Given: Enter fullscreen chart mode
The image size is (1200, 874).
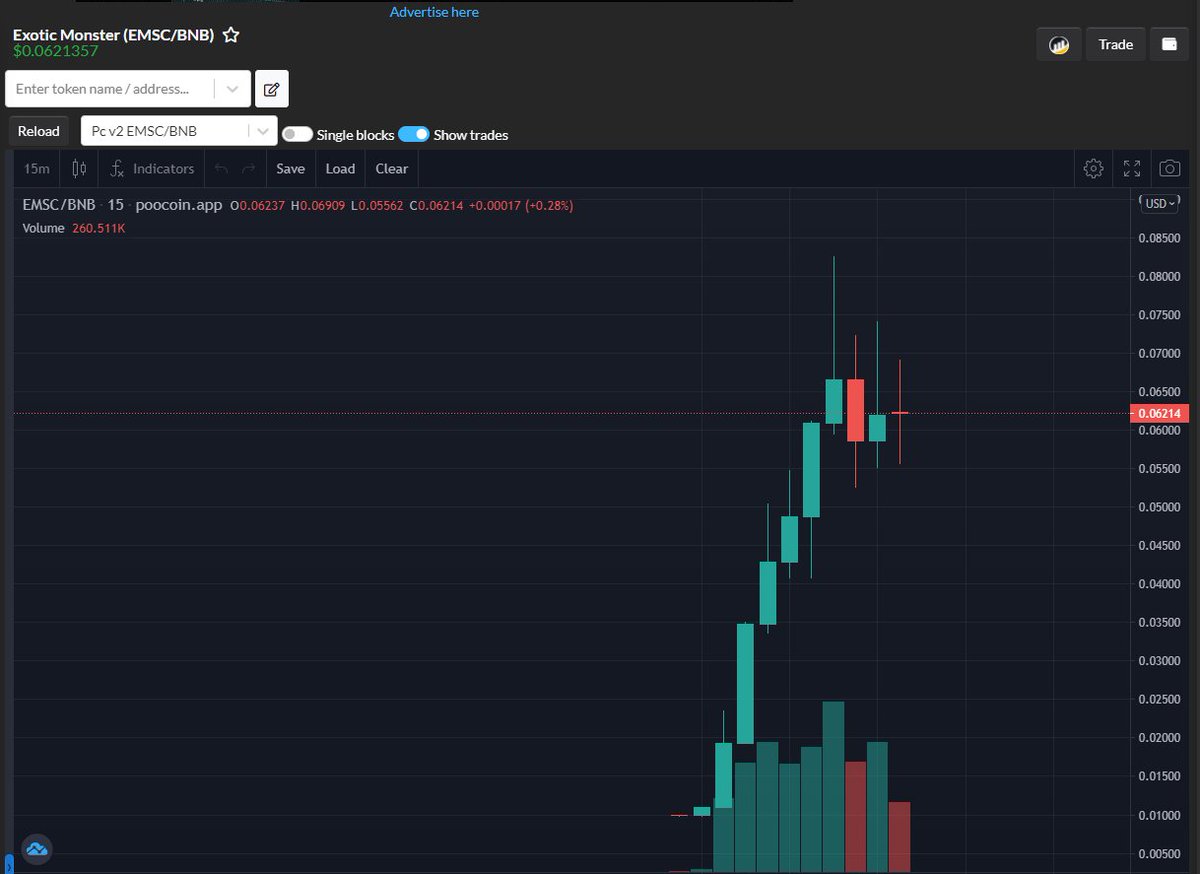Looking at the screenshot, I should click(1132, 169).
